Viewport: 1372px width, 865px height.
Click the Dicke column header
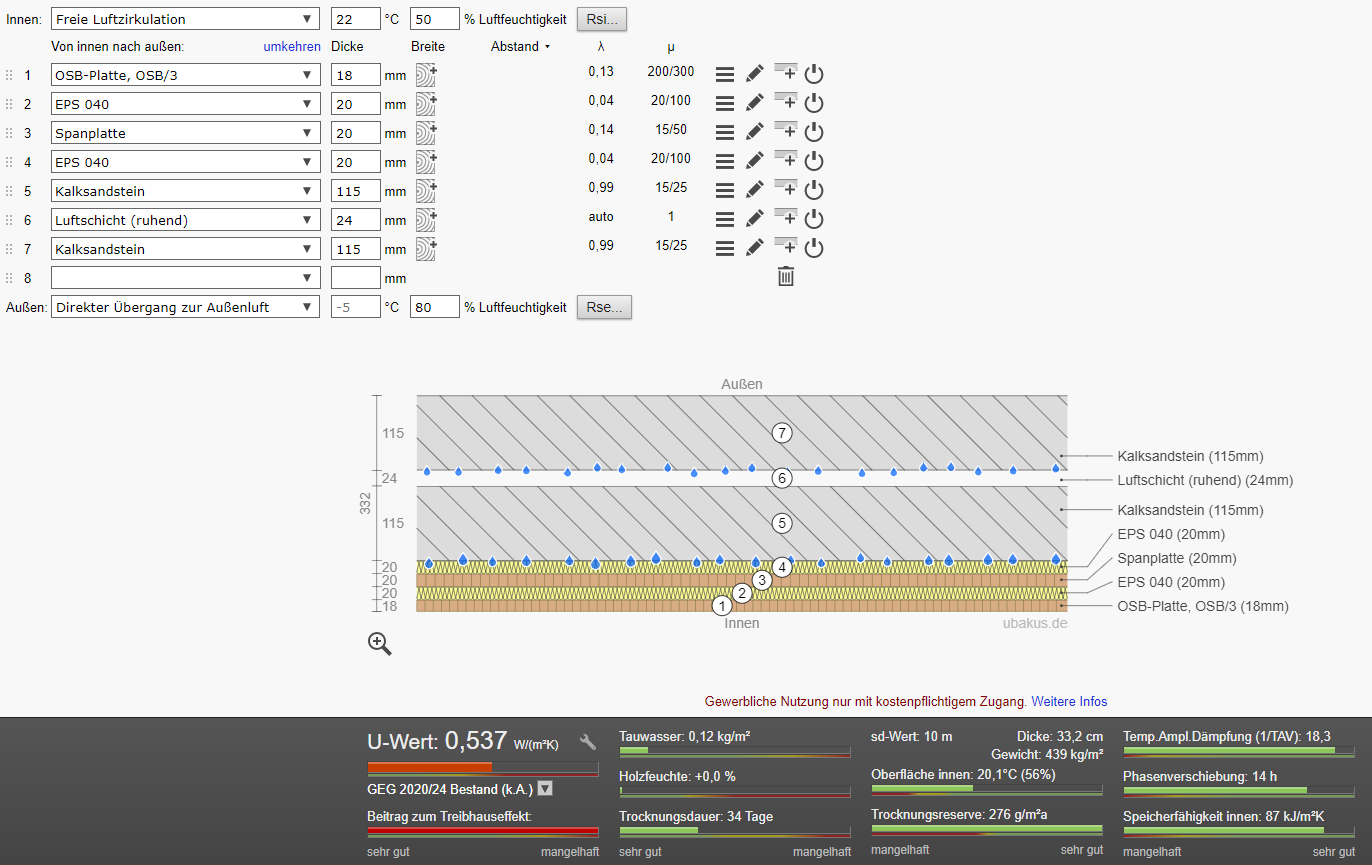pos(347,46)
